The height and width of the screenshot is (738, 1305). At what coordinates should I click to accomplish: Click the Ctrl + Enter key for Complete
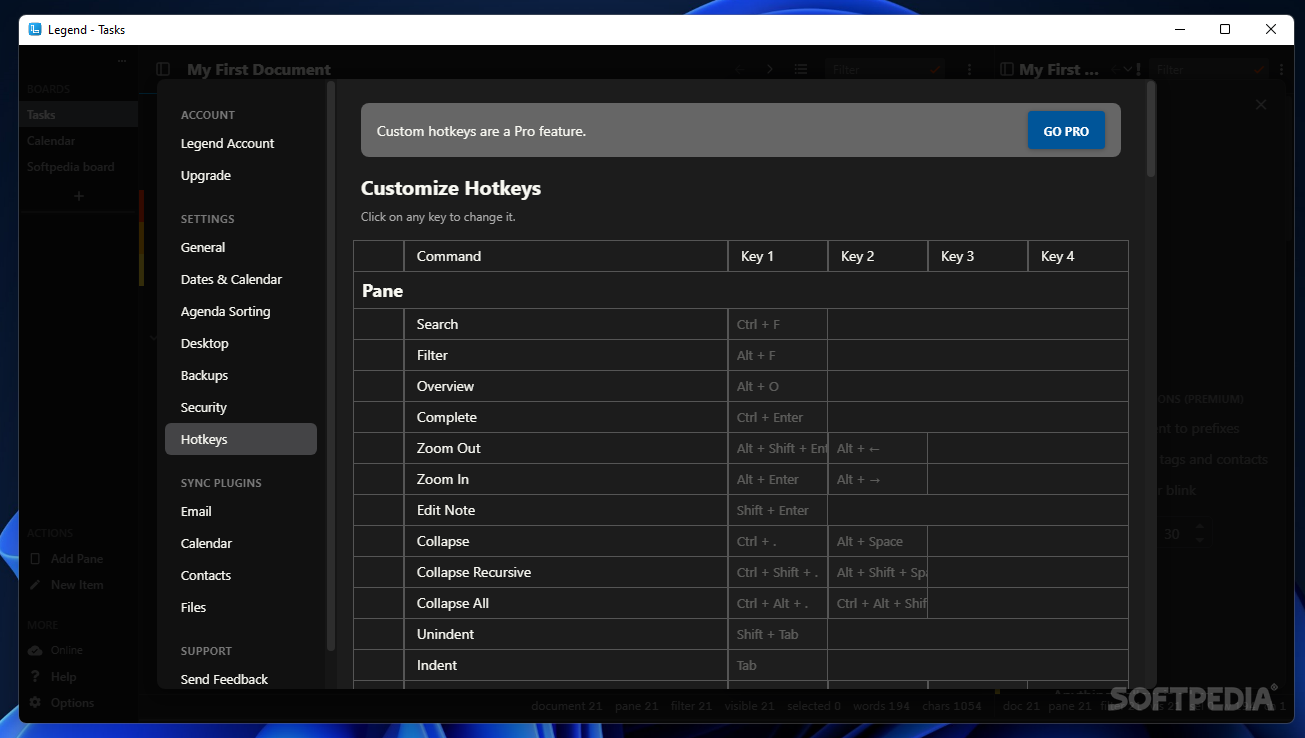[778, 417]
